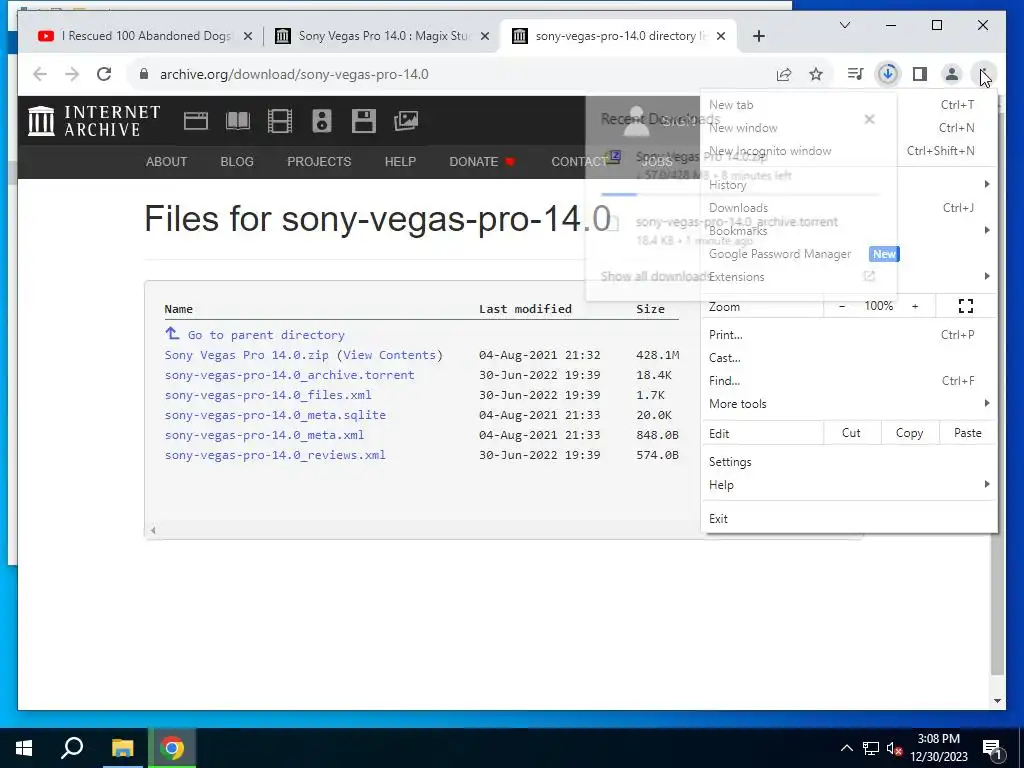Reload the page with the refresh icon

(104, 74)
